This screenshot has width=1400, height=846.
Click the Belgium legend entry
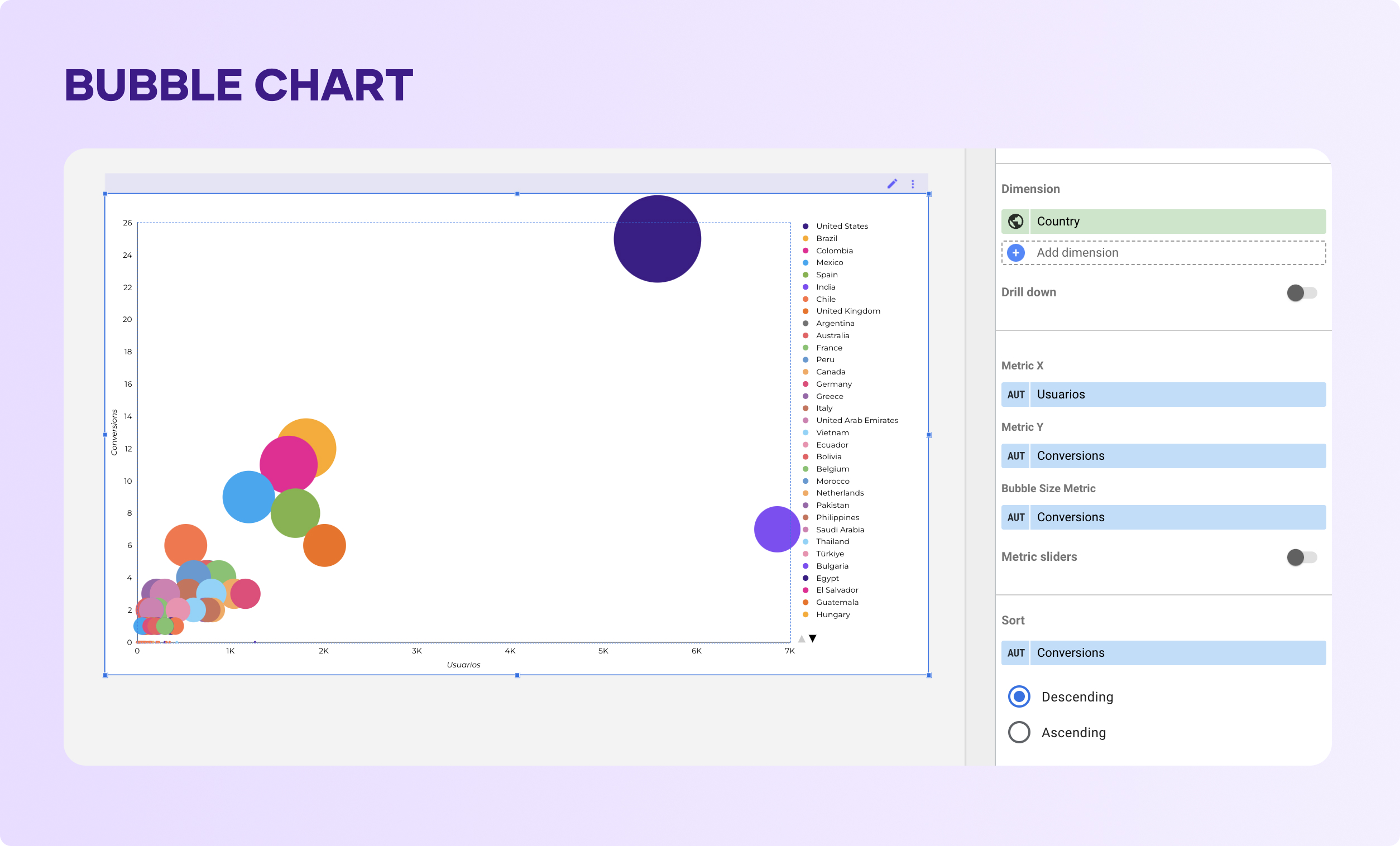coord(826,469)
